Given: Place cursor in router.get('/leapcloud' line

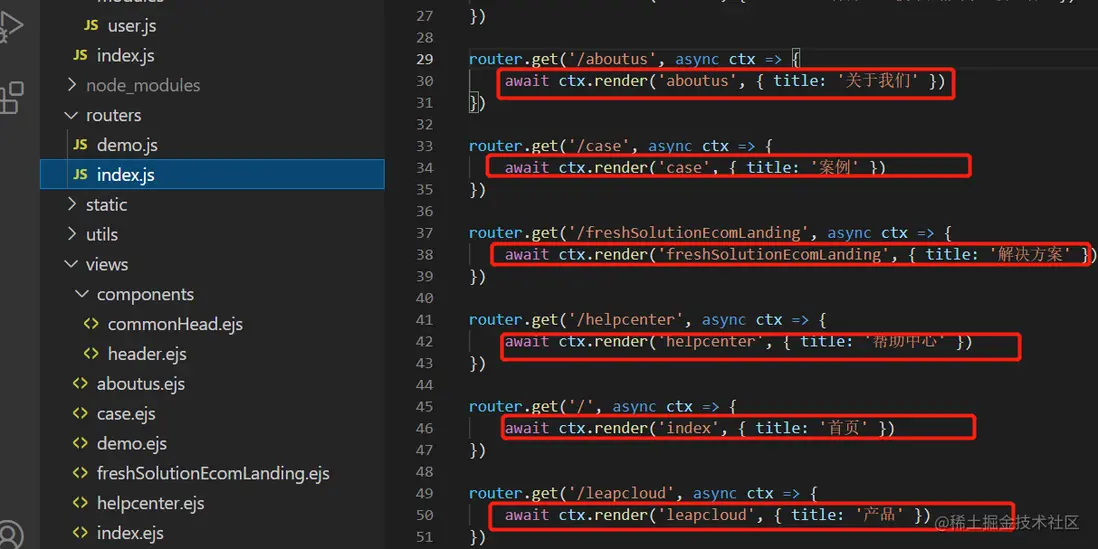Looking at the screenshot, I should click(x=643, y=493).
